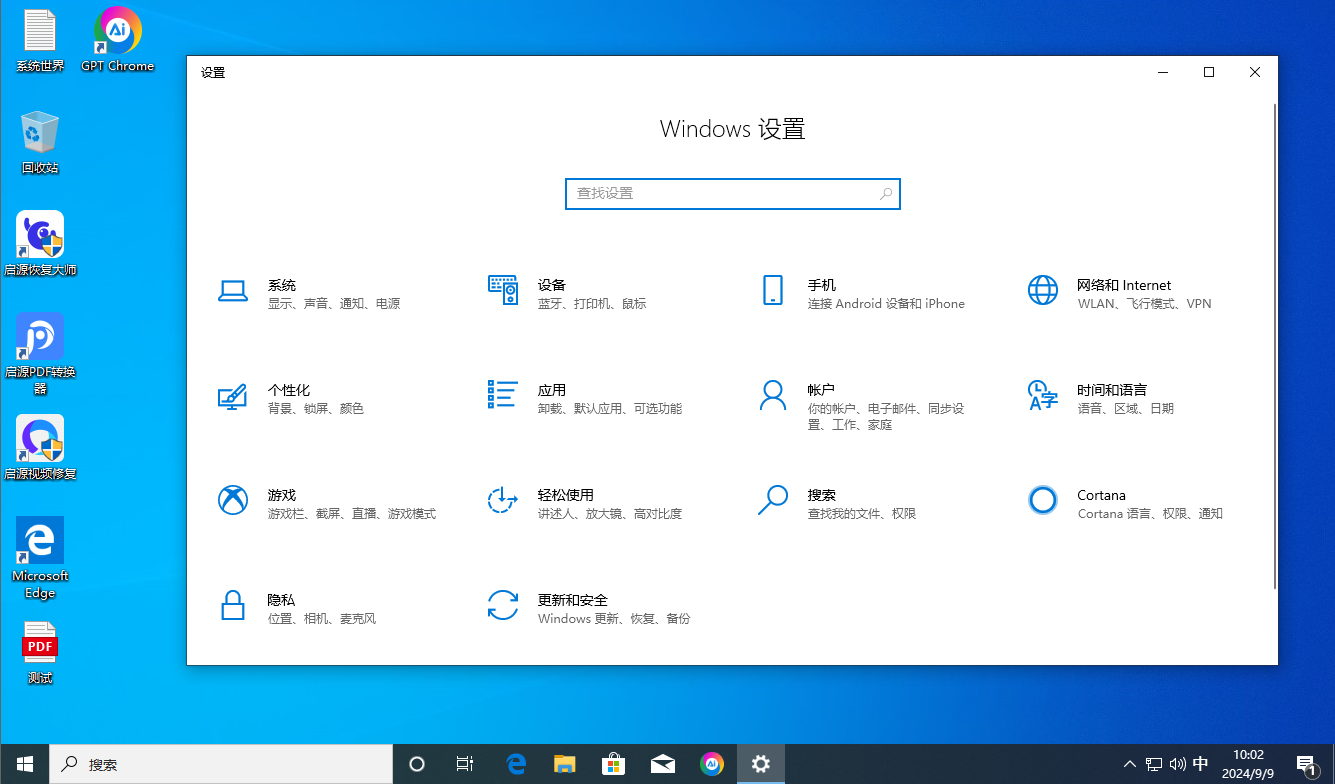
Task: Click the text 背景、锁屏、颜色
Action: [x=316, y=409]
